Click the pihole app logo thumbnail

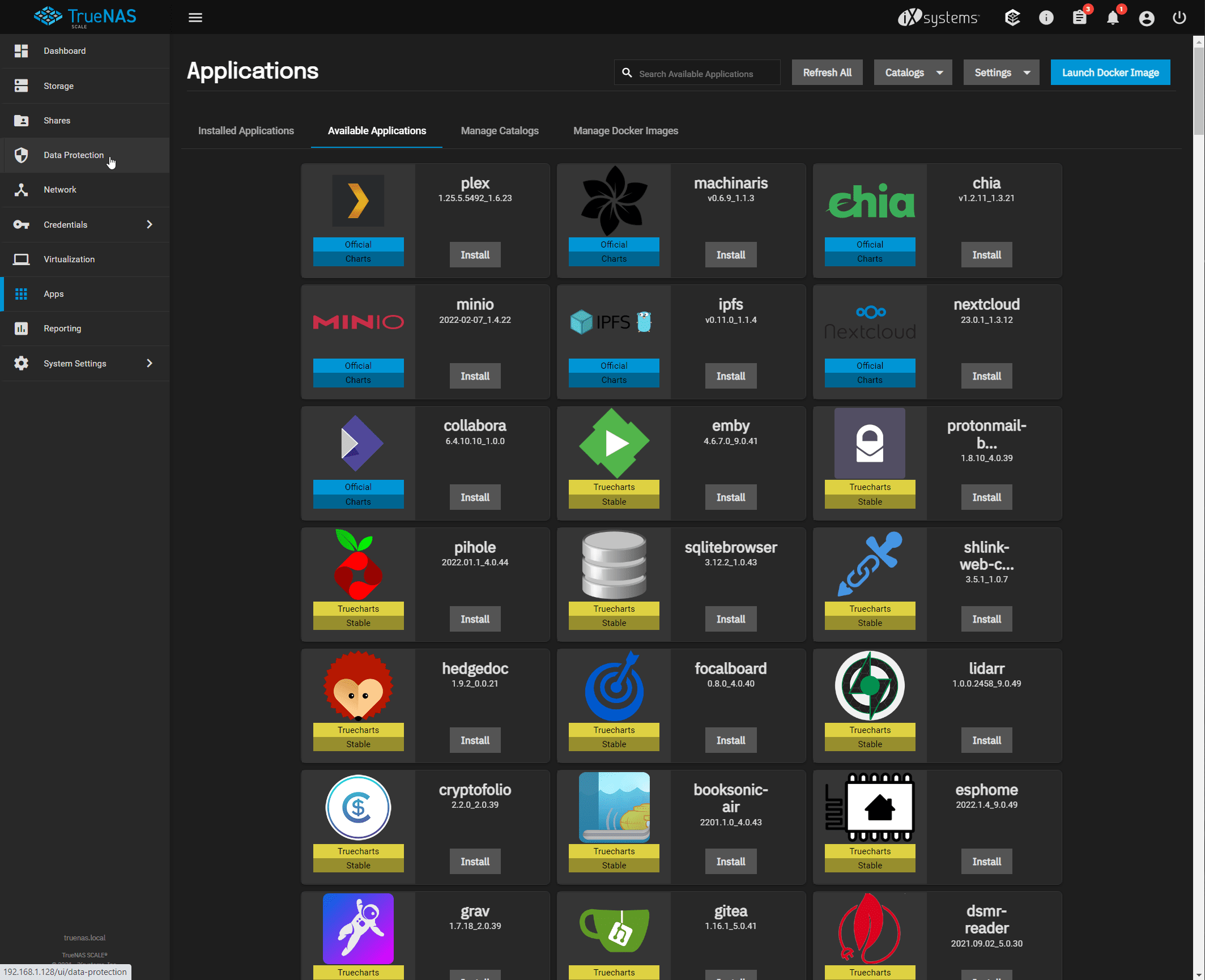(358, 565)
